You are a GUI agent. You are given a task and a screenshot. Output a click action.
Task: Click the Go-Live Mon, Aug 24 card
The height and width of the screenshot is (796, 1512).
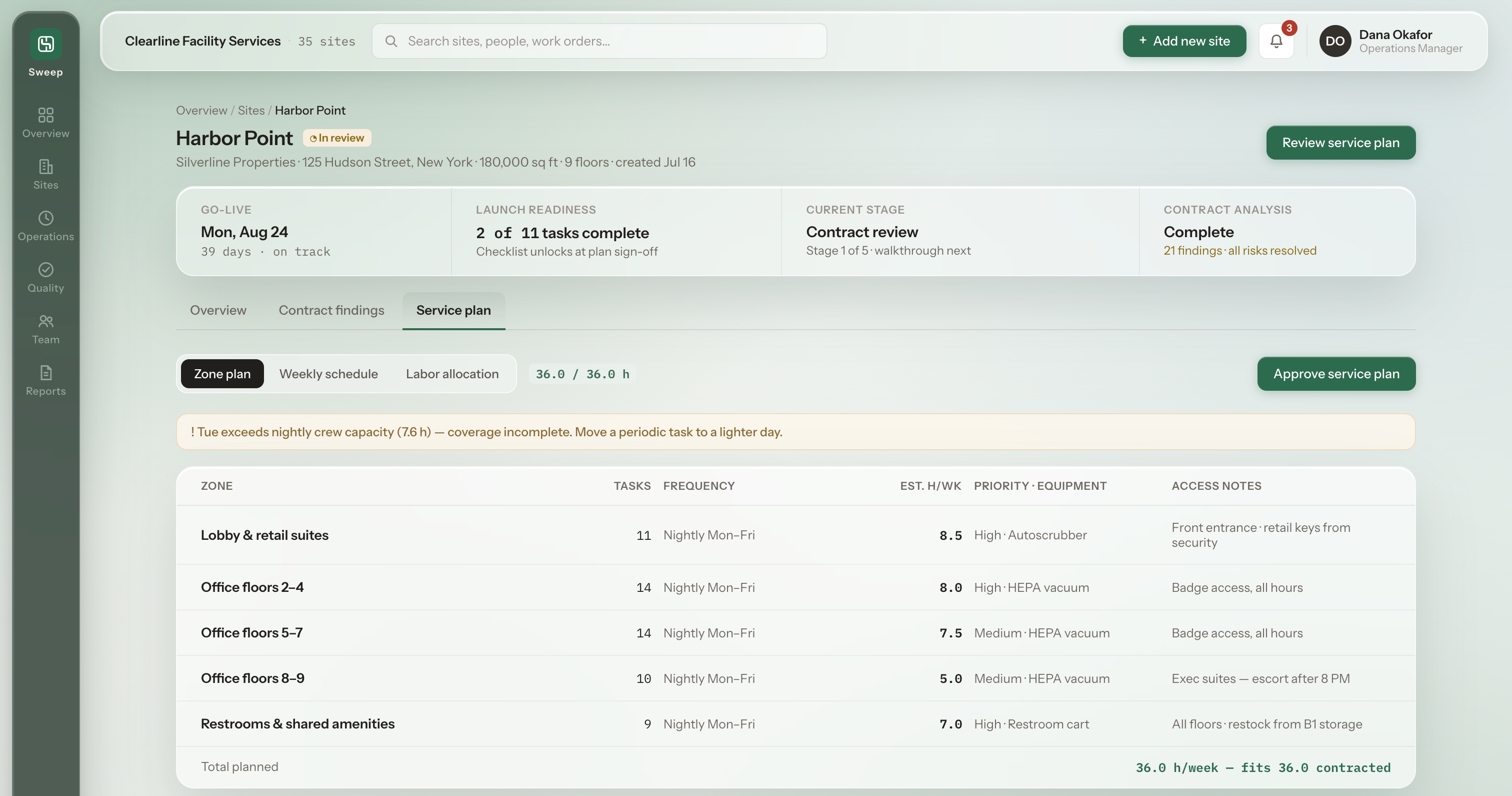point(314,232)
